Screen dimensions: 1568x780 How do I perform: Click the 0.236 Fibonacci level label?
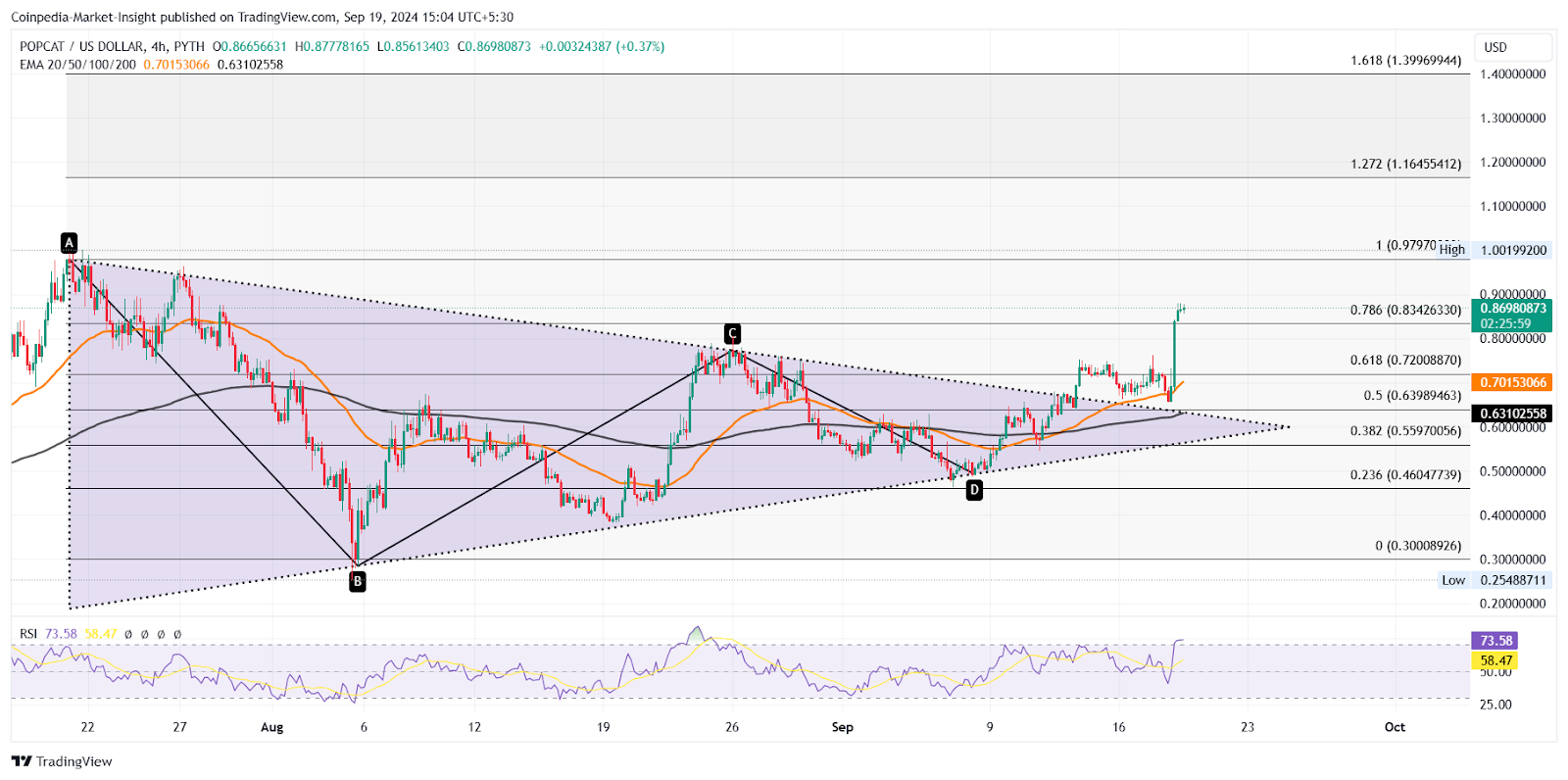tap(1405, 474)
